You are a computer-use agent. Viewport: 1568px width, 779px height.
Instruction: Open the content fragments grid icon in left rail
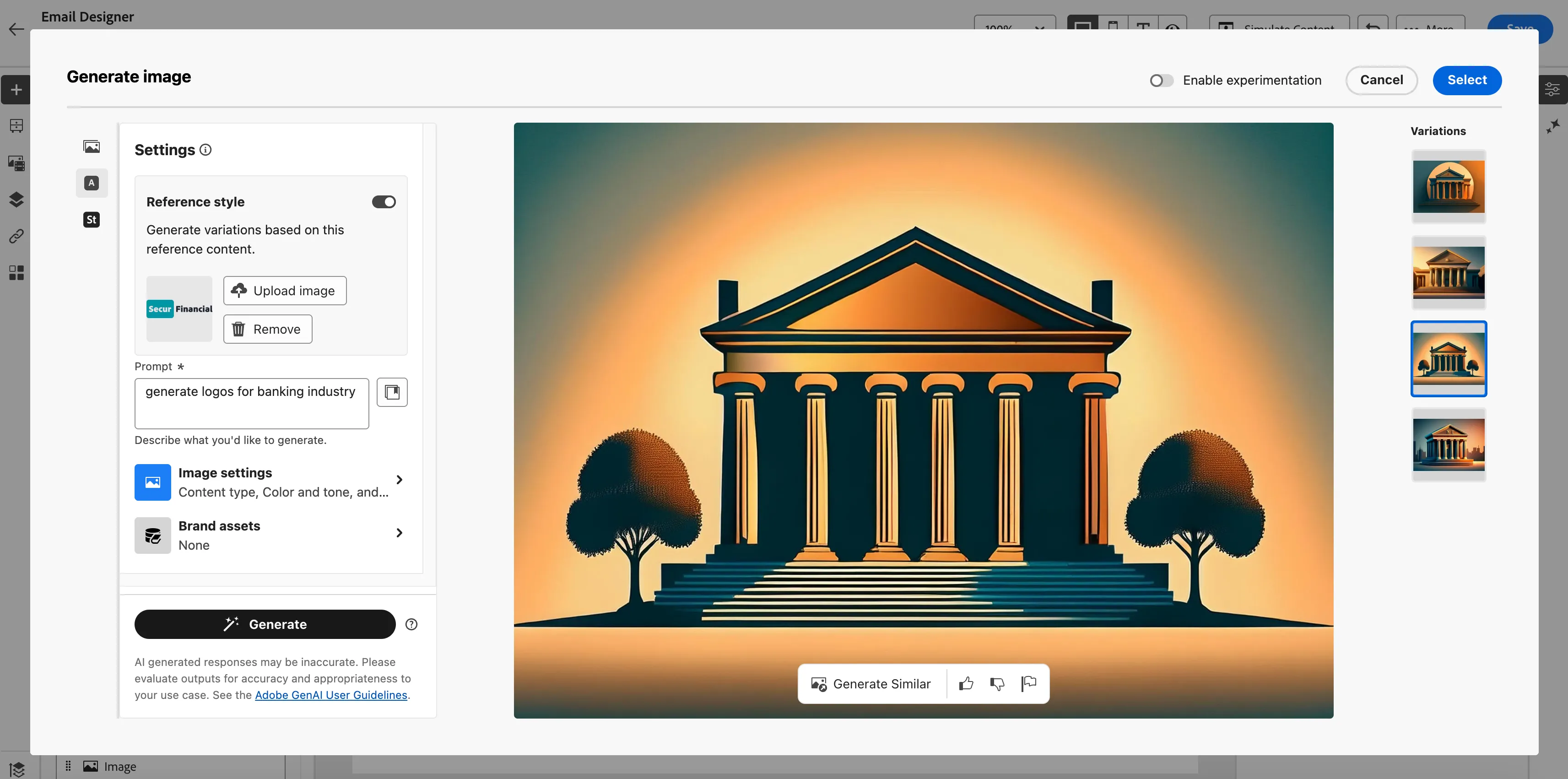pos(16,273)
